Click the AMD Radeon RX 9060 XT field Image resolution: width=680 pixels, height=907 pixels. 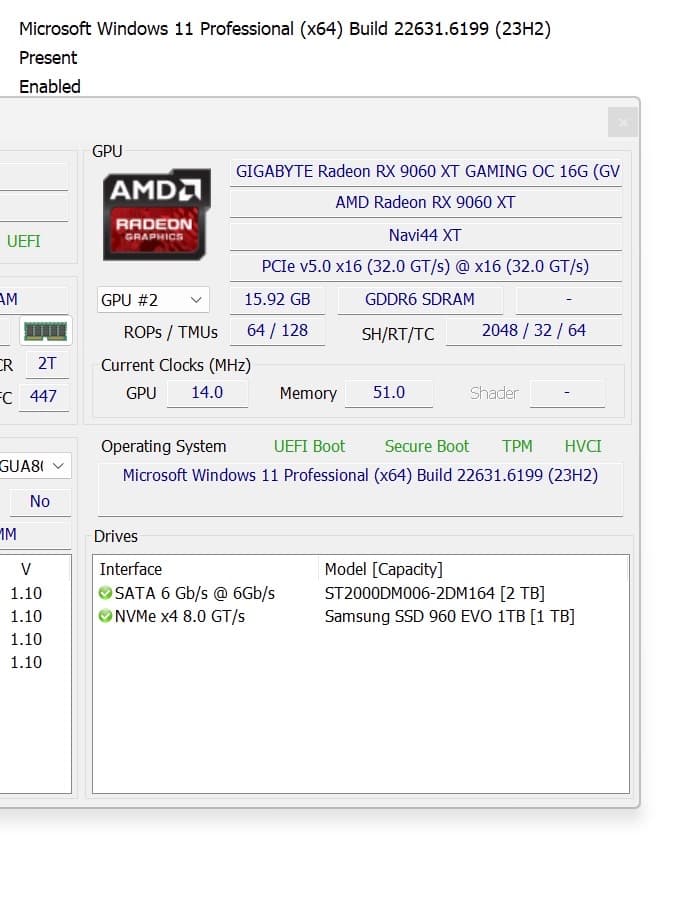coord(426,202)
